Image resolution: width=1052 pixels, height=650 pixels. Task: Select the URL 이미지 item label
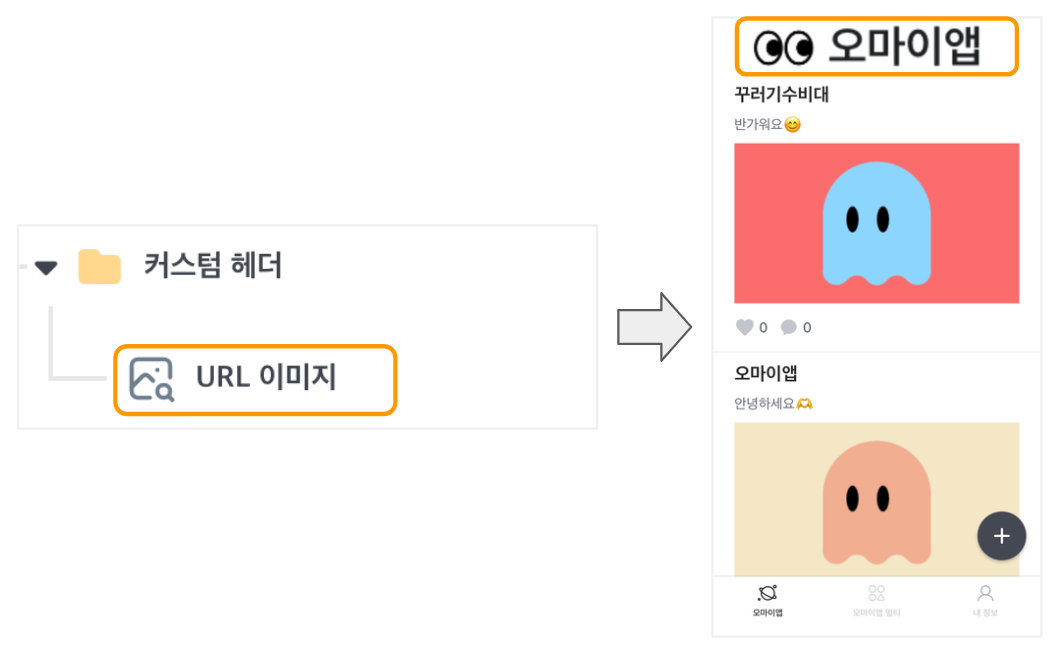266,377
